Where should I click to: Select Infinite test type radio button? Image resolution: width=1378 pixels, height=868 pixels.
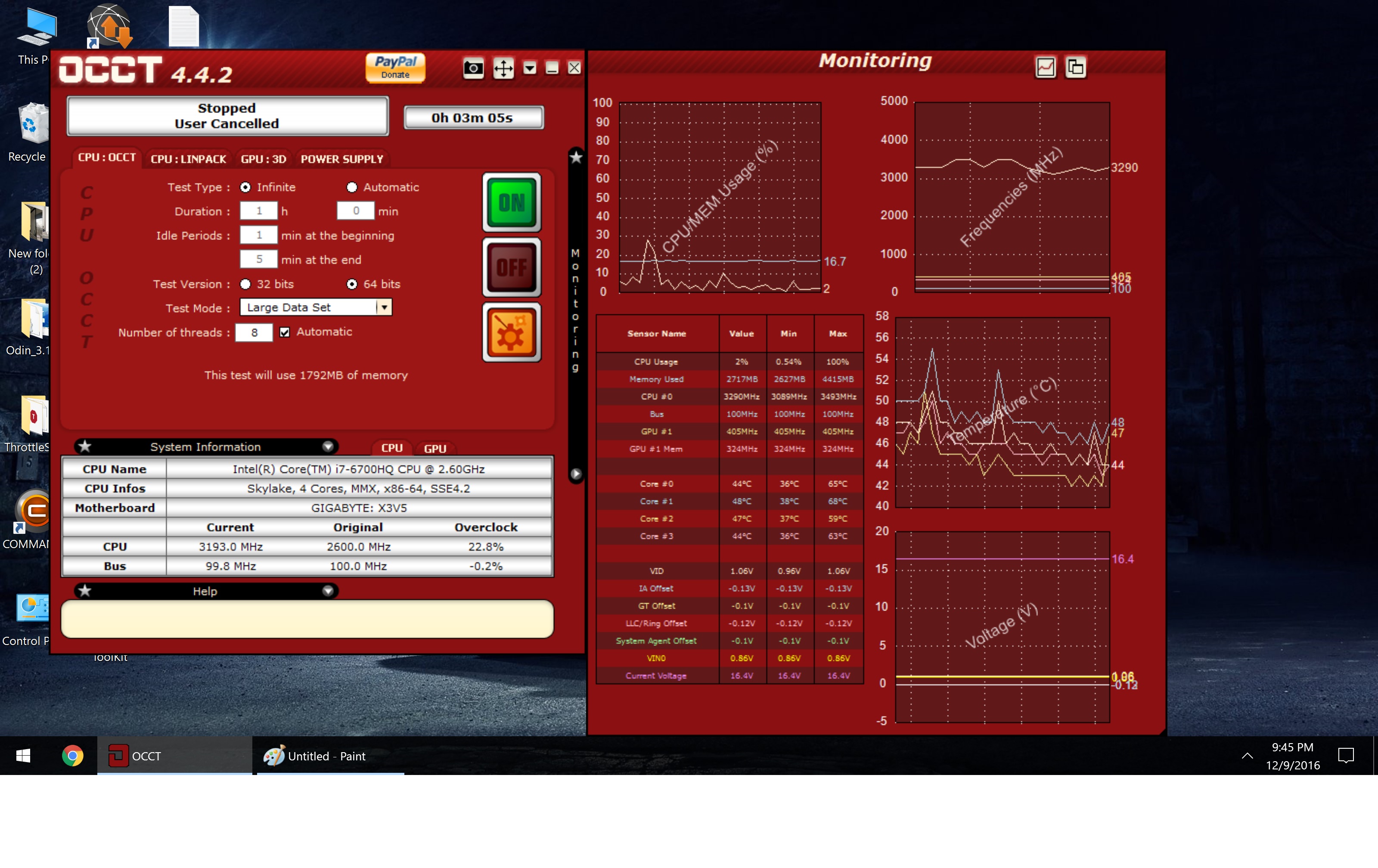tap(245, 188)
